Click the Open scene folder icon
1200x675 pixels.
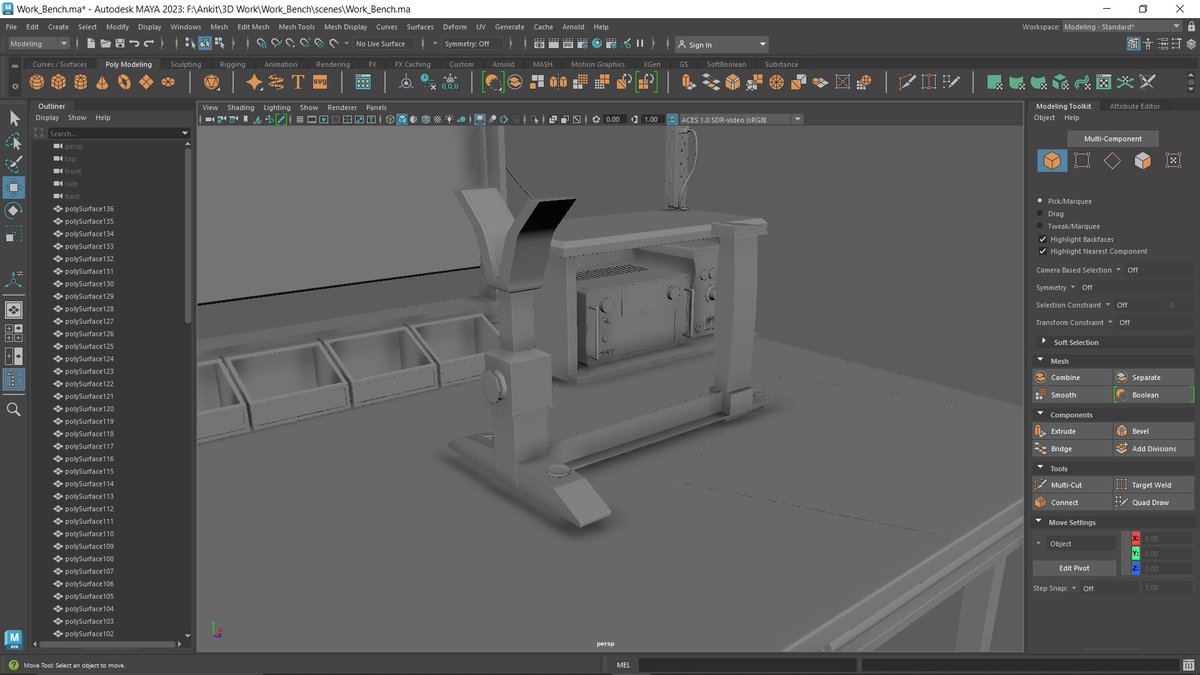click(x=105, y=44)
